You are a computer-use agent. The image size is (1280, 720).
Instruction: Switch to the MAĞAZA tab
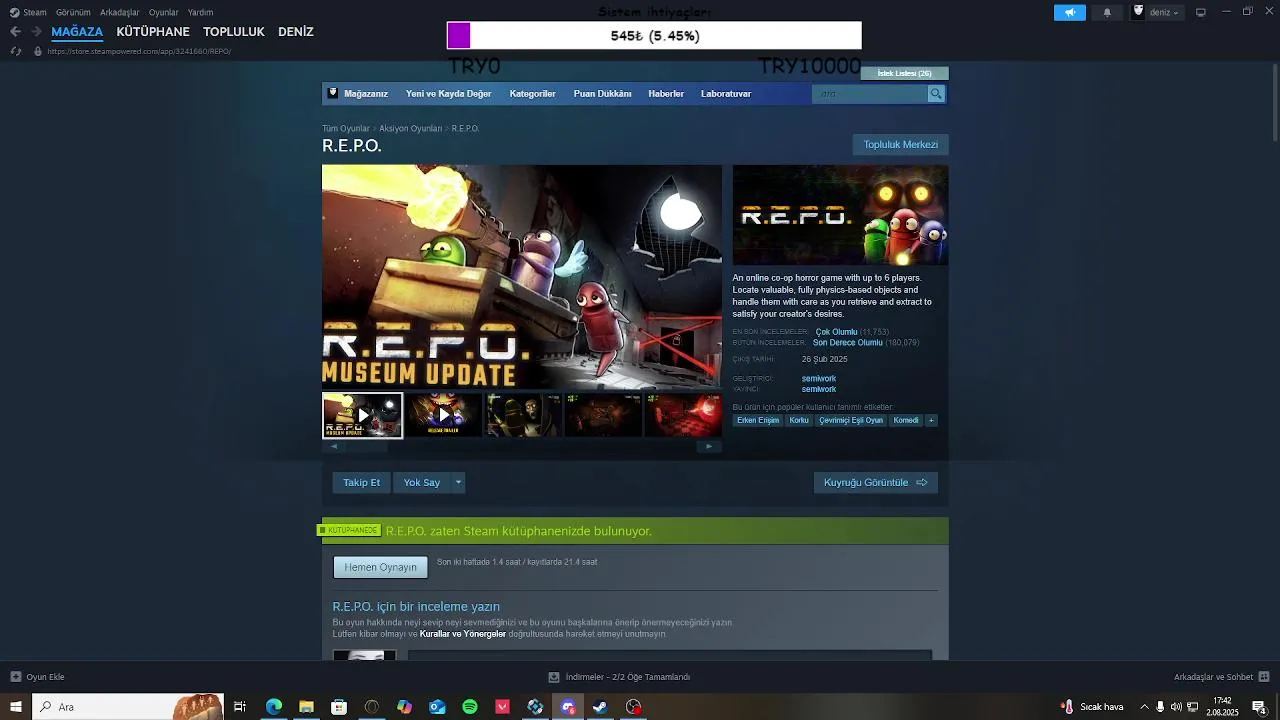tap(77, 31)
